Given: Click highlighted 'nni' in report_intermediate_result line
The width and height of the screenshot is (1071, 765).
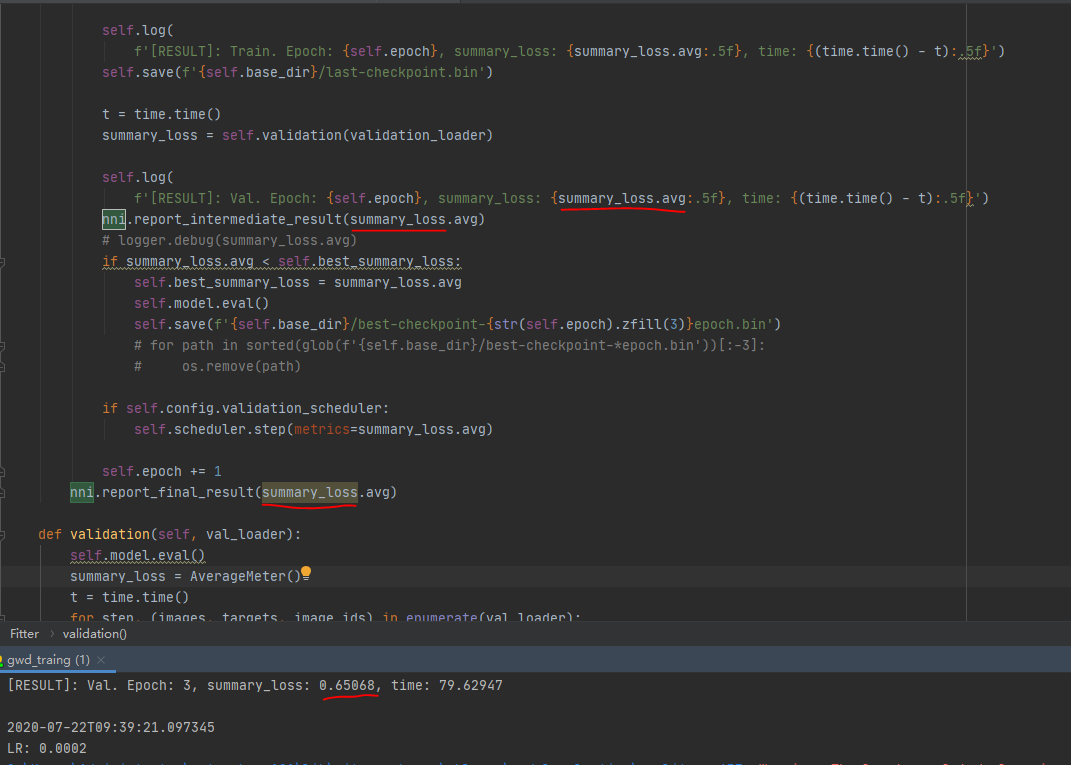Looking at the screenshot, I should [113, 219].
